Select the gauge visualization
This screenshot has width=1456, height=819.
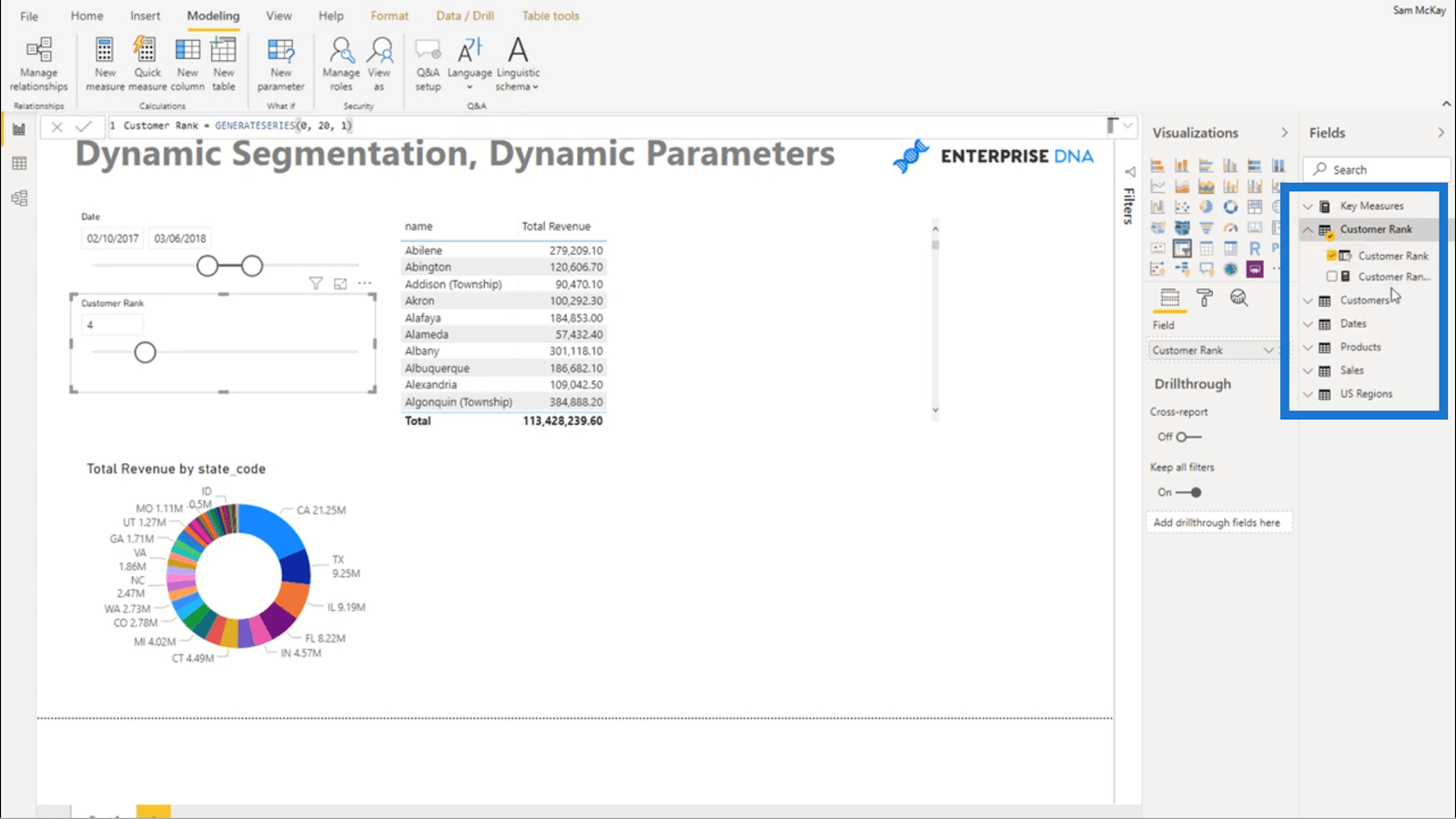pyautogui.click(x=1230, y=227)
